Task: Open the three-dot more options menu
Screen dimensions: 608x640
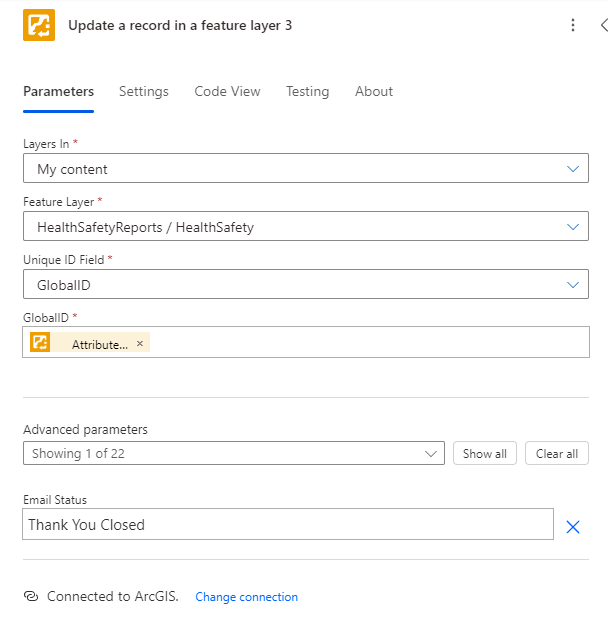Action: click(x=573, y=25)
